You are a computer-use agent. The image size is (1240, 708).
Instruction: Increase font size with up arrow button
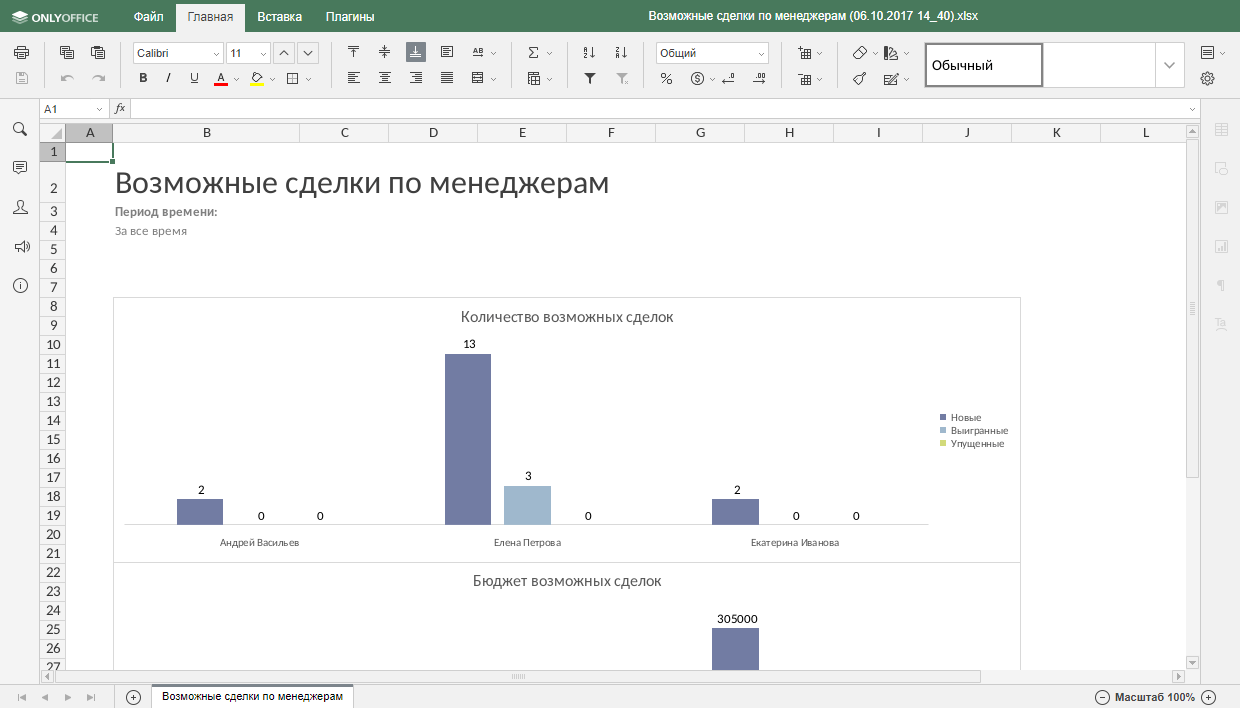coord(284,53)
